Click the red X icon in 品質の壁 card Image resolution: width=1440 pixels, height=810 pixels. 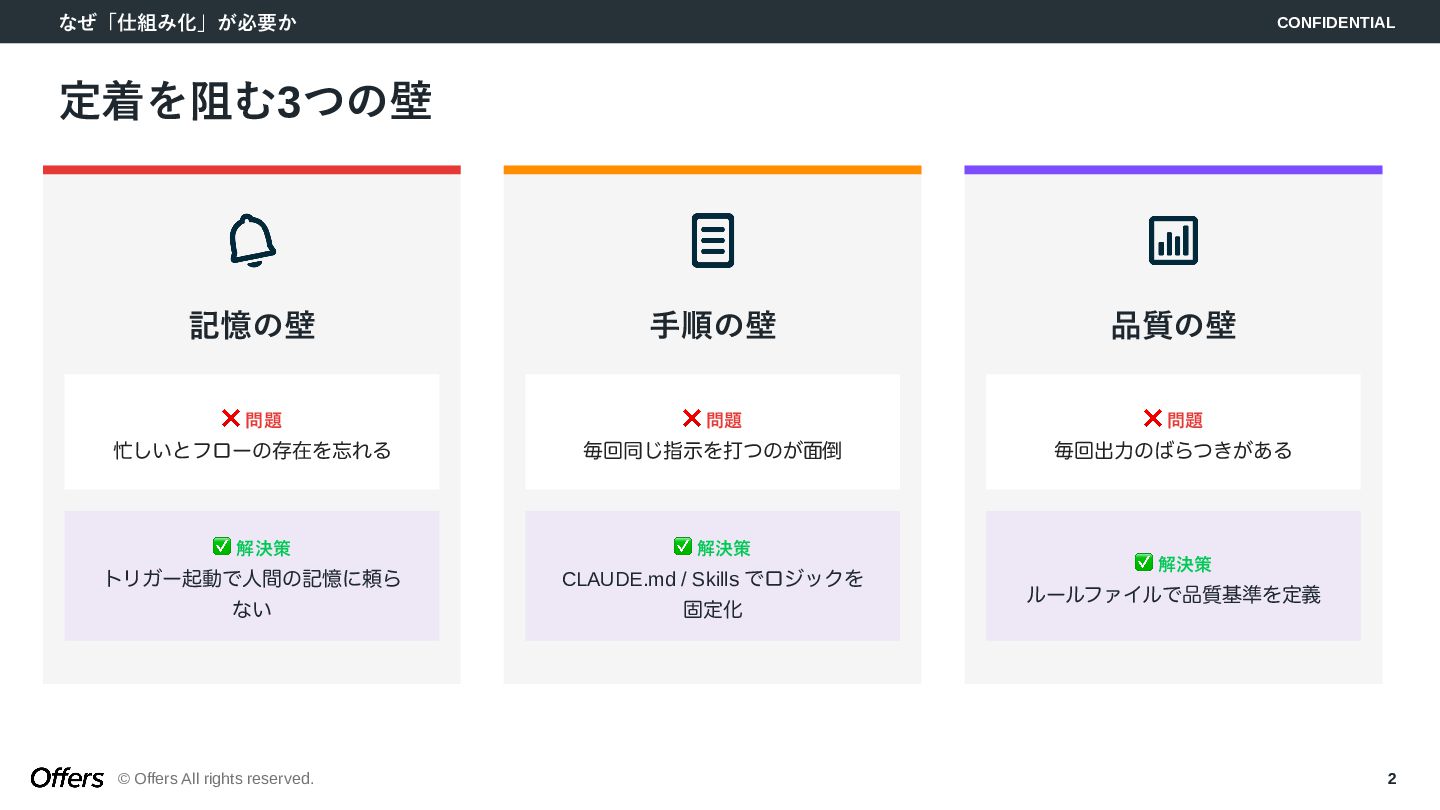1153,419
